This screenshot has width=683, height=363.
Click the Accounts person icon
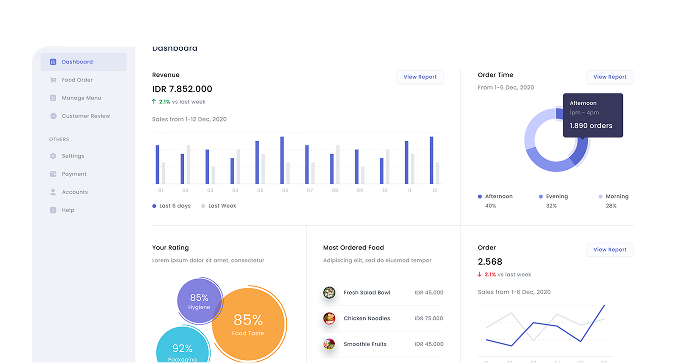pyautogui.click(x=53, y=192)
